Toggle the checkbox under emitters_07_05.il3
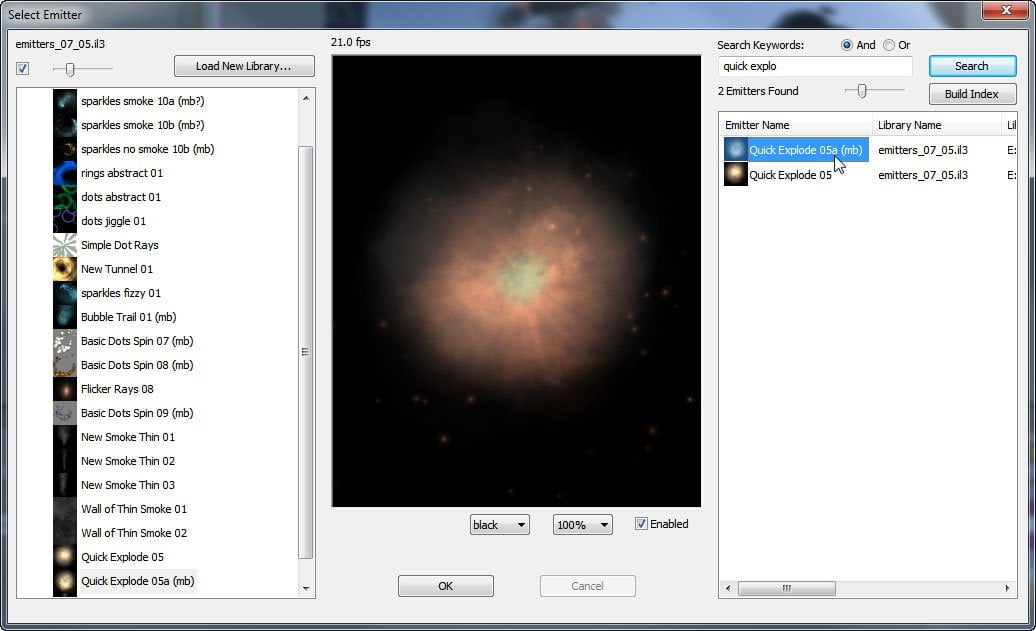The image size is (1036, 631). (22, 68)
